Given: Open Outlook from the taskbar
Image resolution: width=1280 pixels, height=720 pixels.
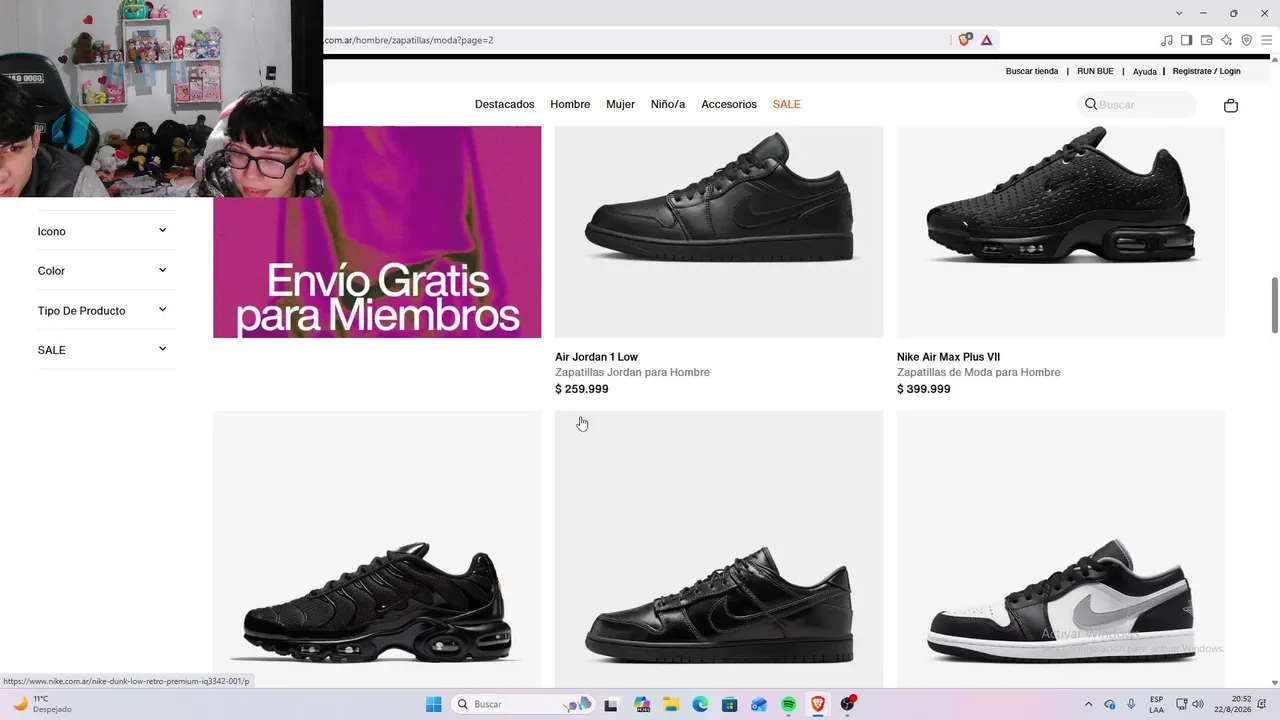Looking at the screenshot, I should point(759,704).
